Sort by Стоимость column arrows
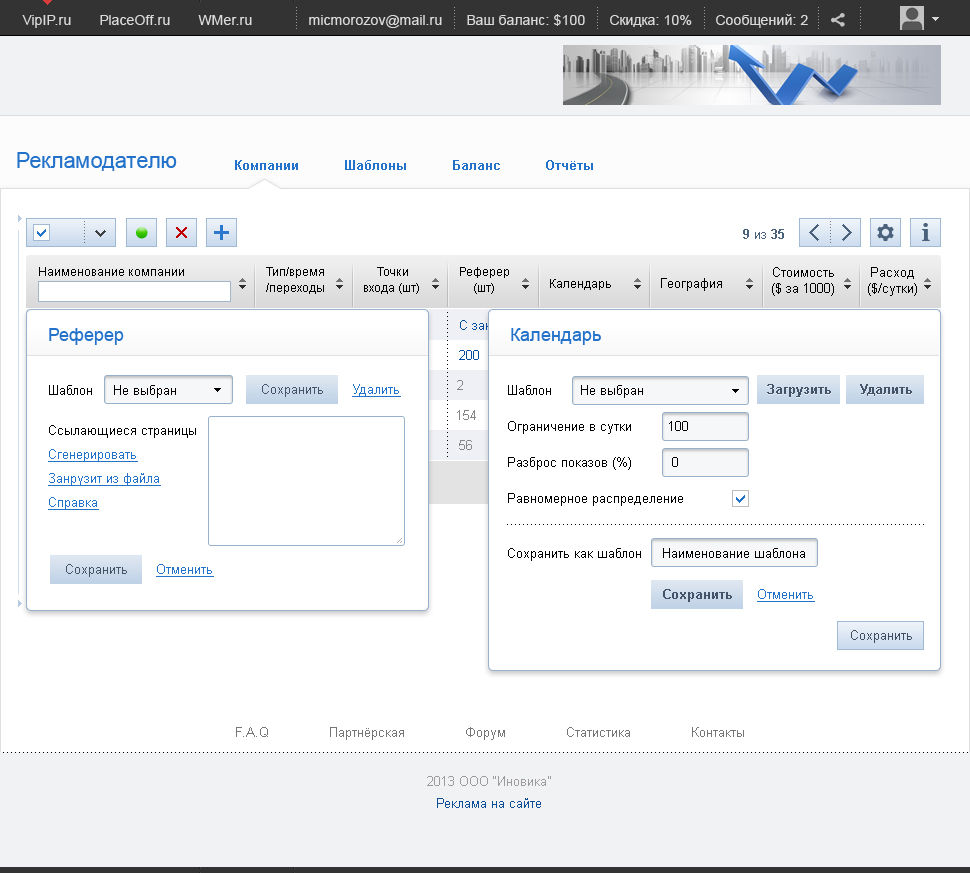This screenshot has height=873, width=970. point(848,284)
